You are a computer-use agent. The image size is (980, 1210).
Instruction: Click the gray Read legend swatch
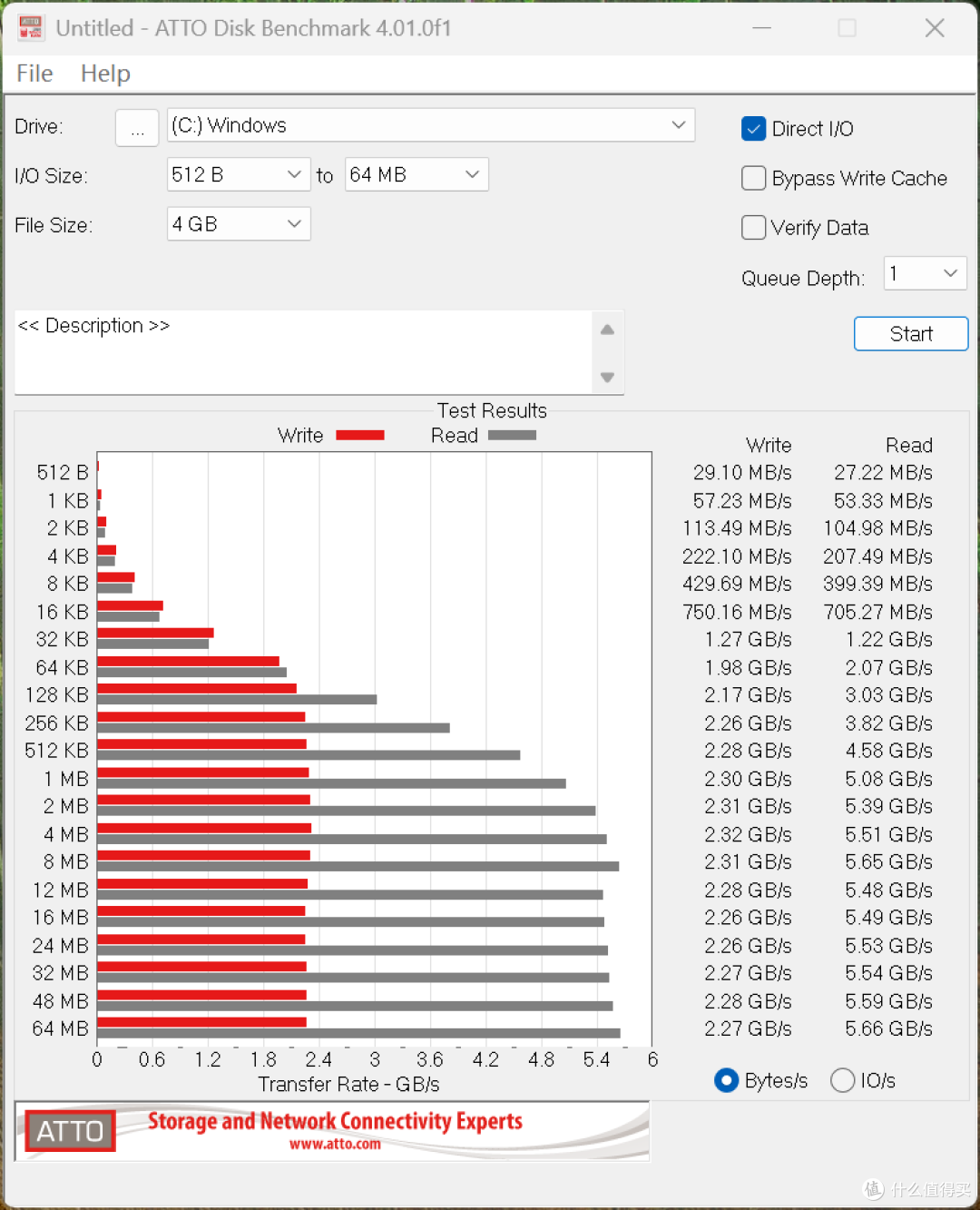512,436
